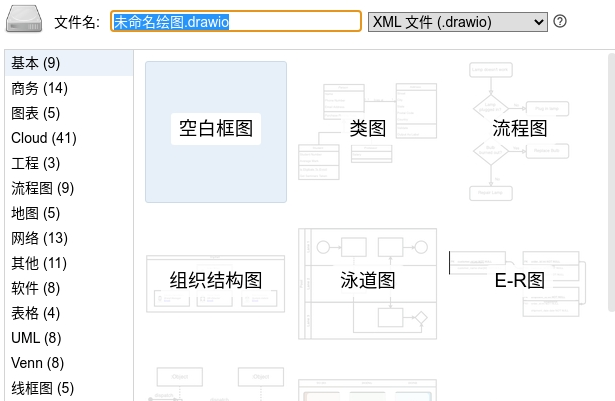Click the template list vertical scrollbar

tap(611, 182)
